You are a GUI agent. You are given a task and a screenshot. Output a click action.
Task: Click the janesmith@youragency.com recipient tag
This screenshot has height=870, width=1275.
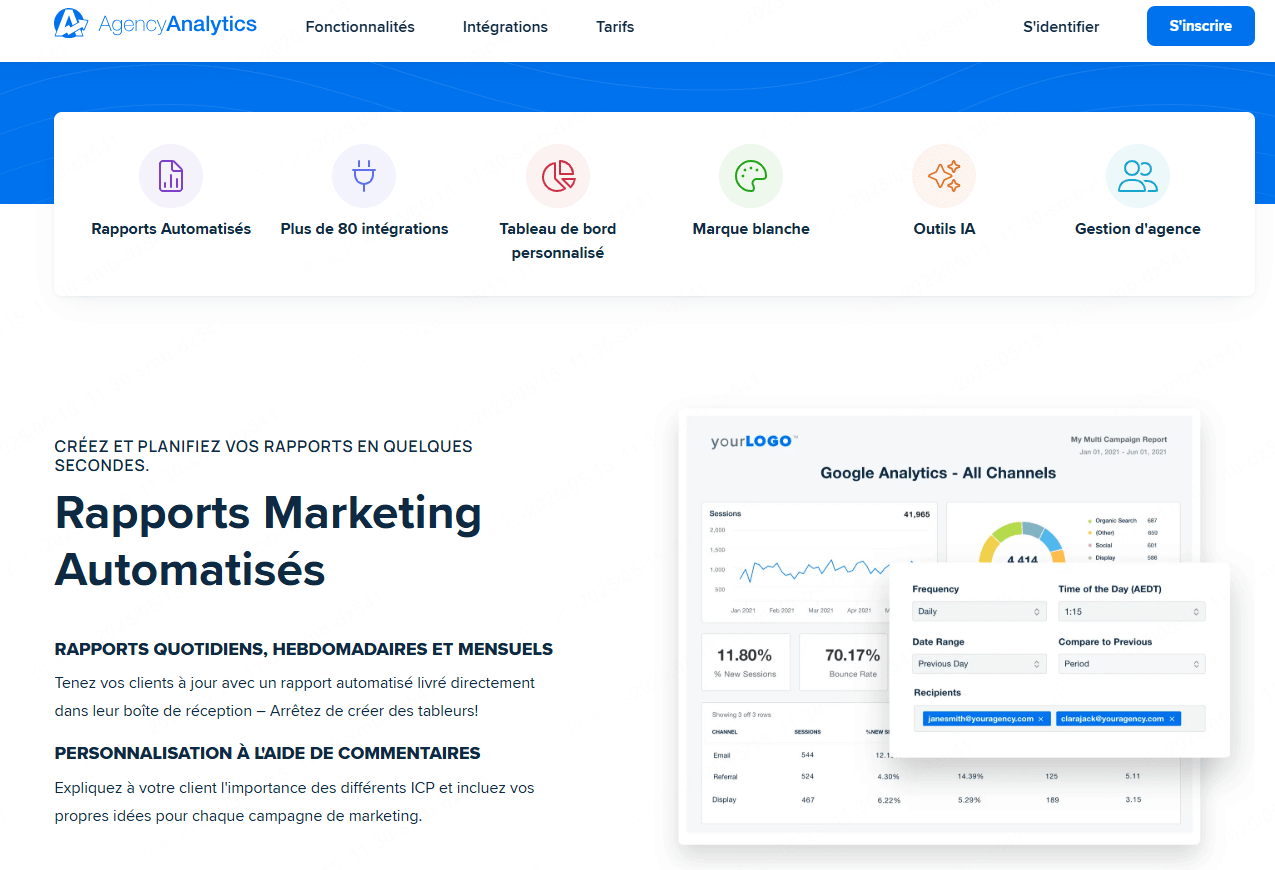click(x=985, y=719)
